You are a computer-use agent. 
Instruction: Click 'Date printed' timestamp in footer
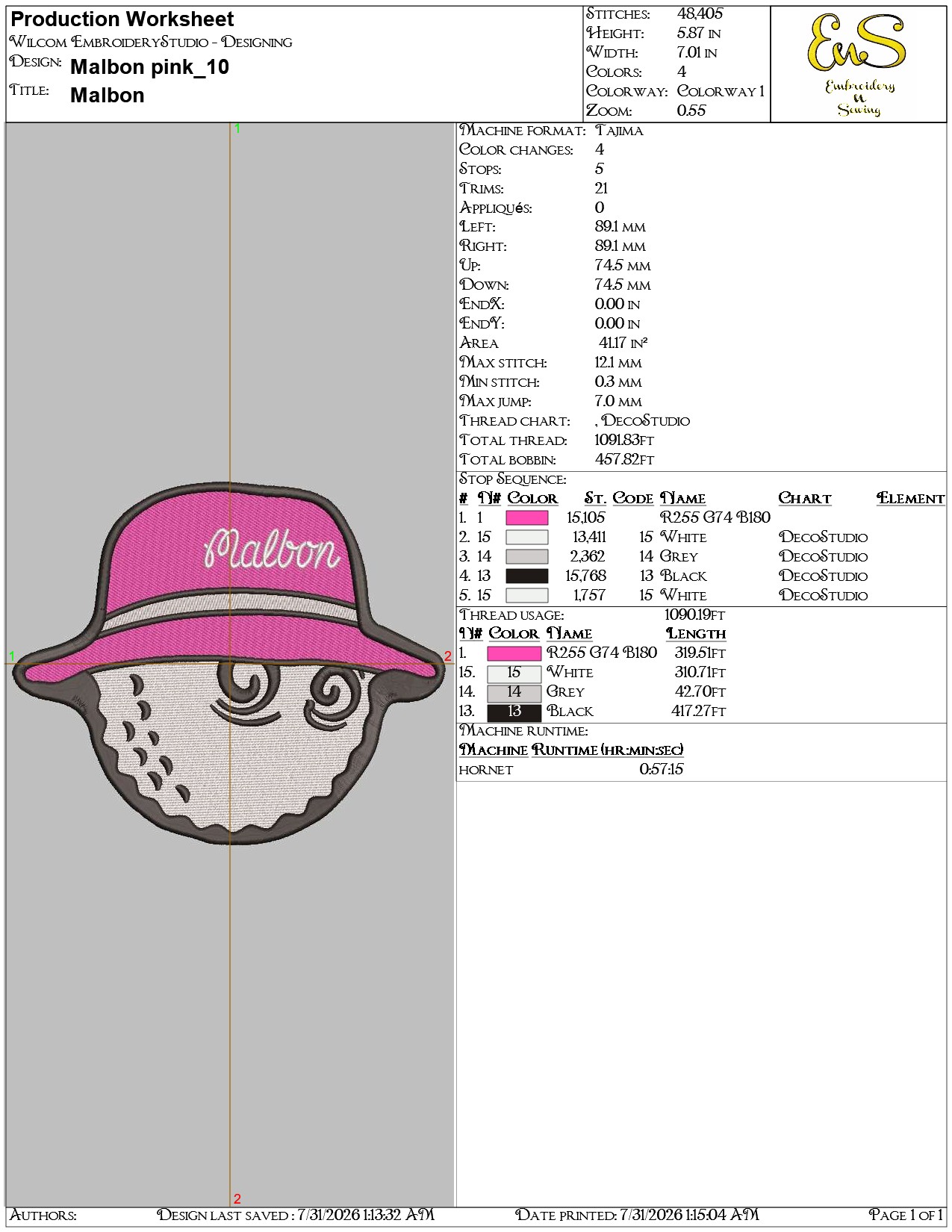coord(637,1215)
